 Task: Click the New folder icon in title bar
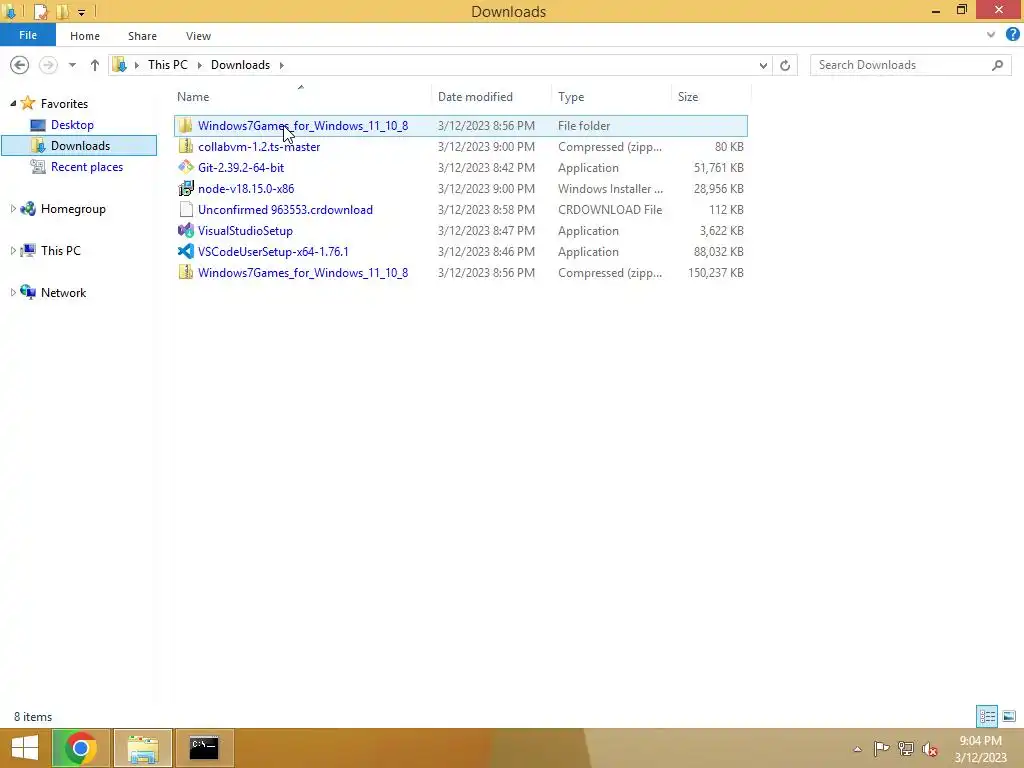tap(63, 11)
